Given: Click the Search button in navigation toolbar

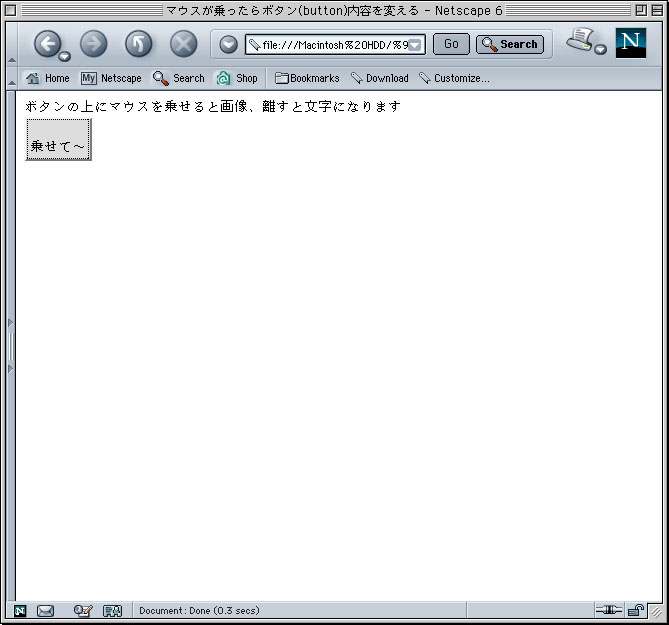Looking at the screenshot, I should 510,44.
